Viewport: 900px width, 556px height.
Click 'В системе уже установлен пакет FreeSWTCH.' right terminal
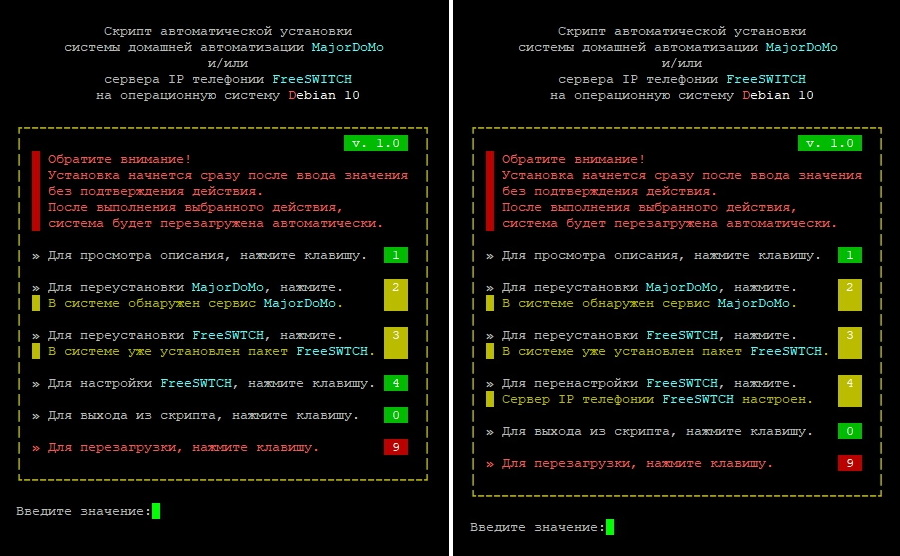pyautogui.click(x=665, y=351)
